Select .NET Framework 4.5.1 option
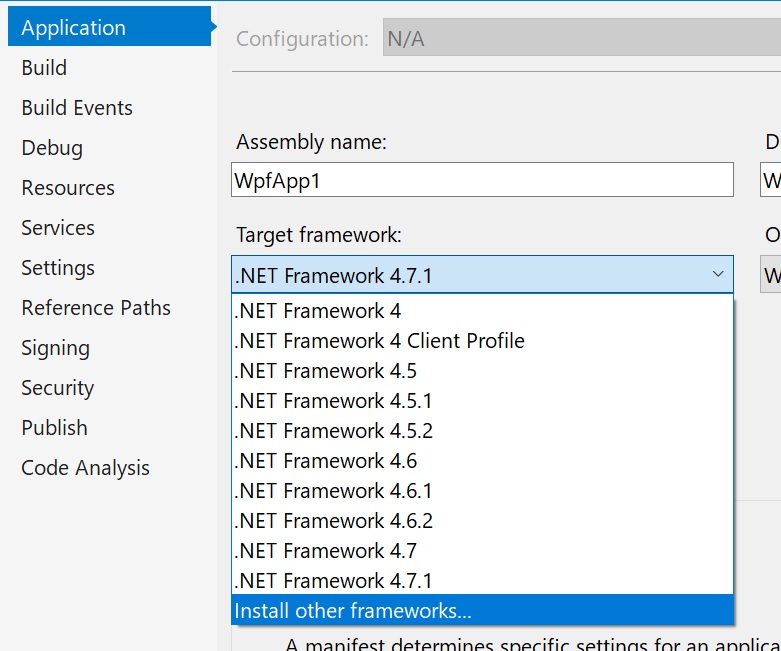 [x=482, y=400]
